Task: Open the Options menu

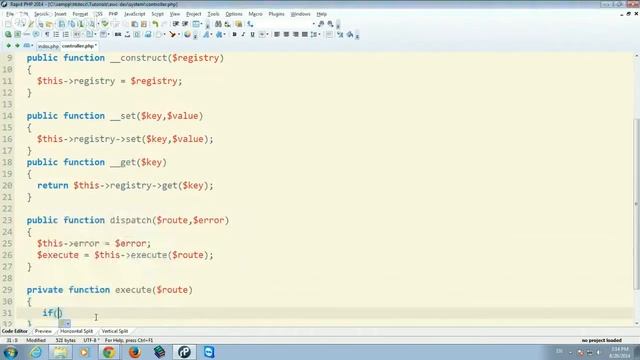Action: 234,14
